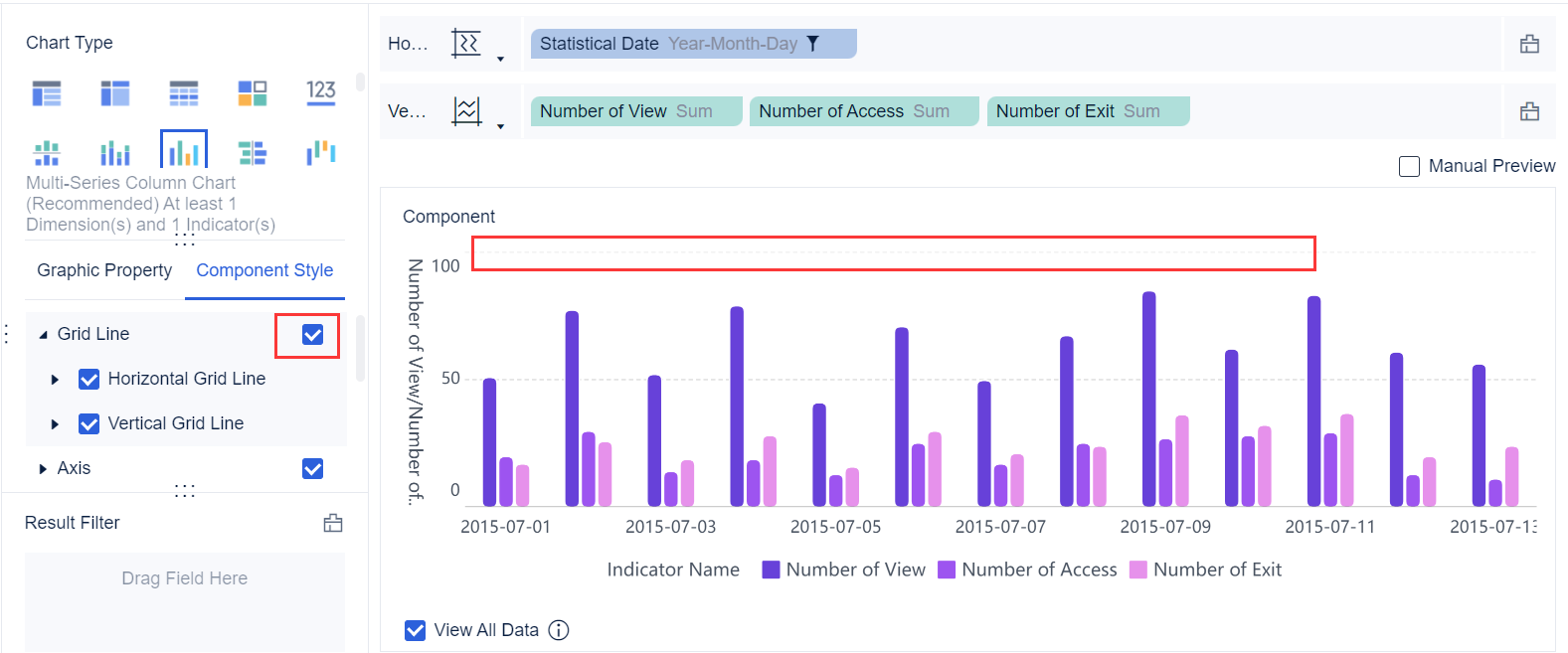Choose the color block table chart type
The image size is (1568, 653).
pos(253,92)
